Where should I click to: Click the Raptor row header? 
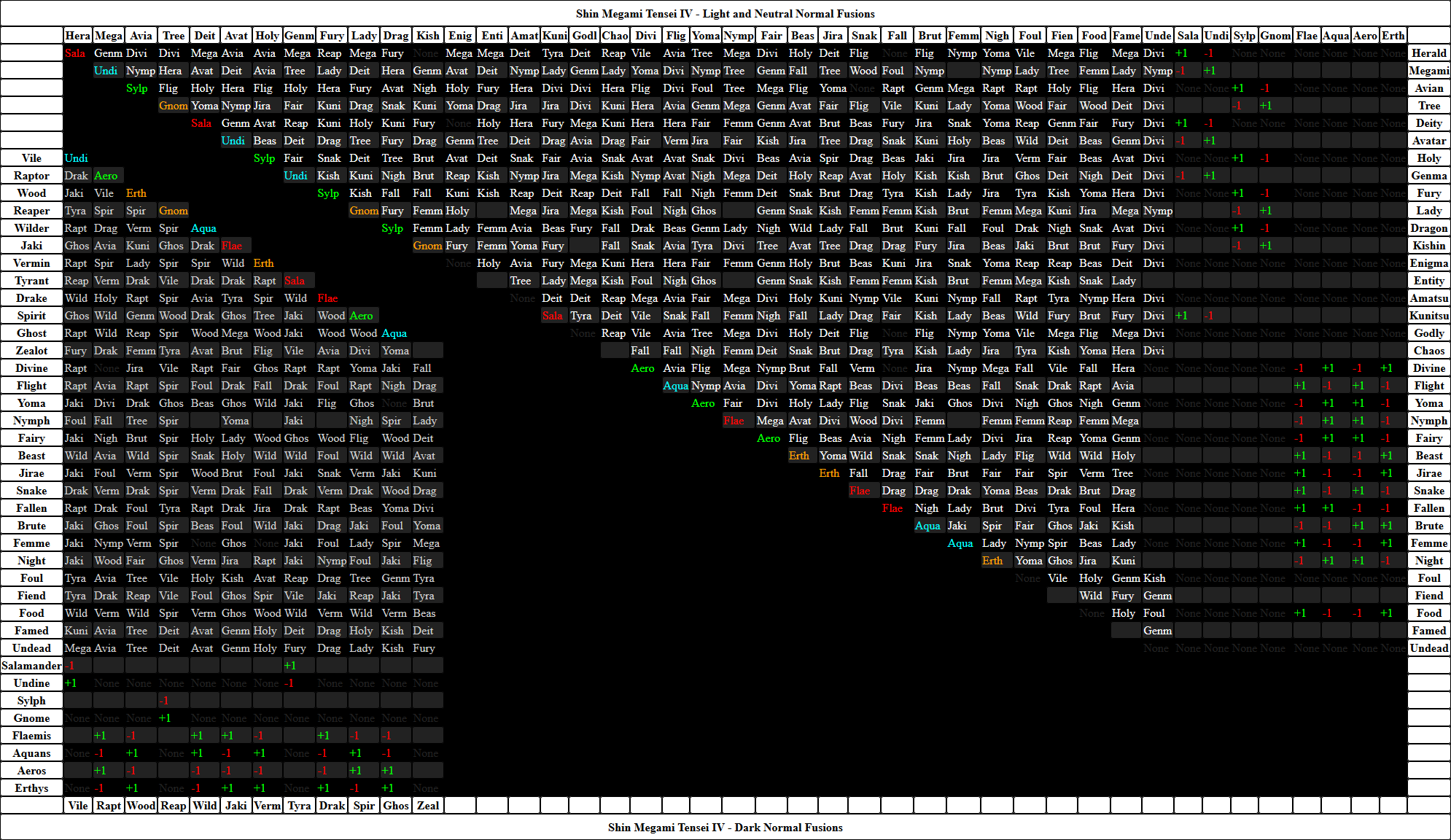click(x=31, y=175)
